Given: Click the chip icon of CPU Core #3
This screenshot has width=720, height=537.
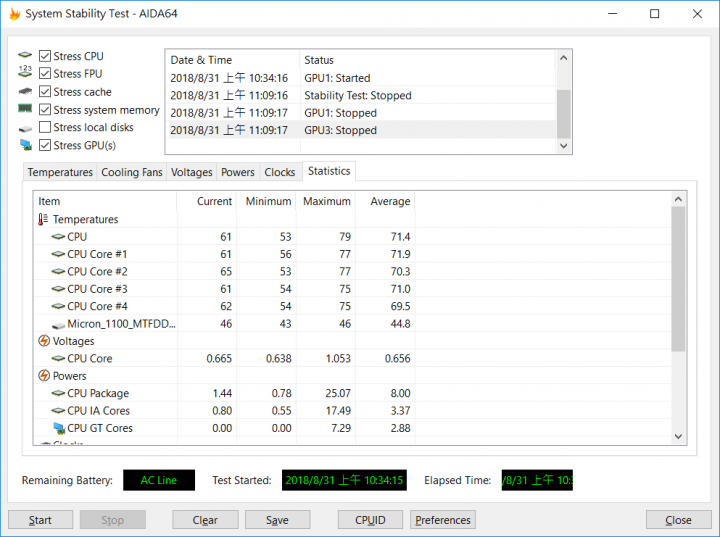Looking at the screenshot, I should pyautogui.click(x=58, y=289).
